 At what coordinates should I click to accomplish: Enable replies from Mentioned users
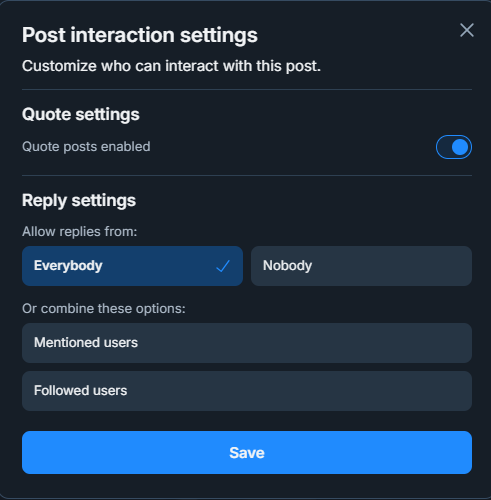[x=247, y=343]
